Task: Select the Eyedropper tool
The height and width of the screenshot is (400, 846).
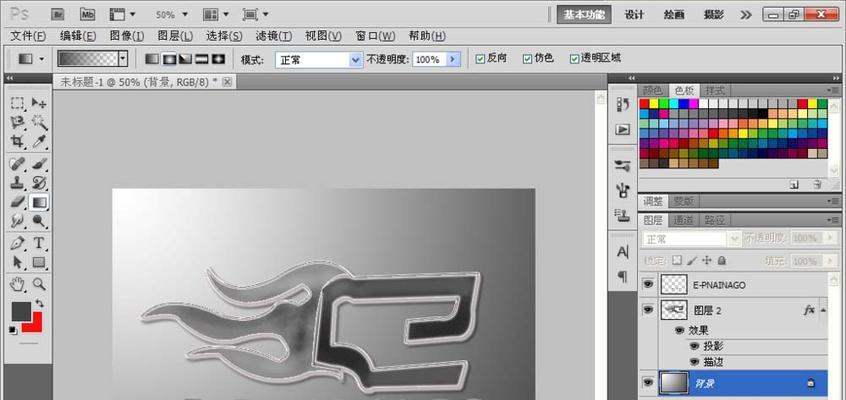Action: (39, 141)
